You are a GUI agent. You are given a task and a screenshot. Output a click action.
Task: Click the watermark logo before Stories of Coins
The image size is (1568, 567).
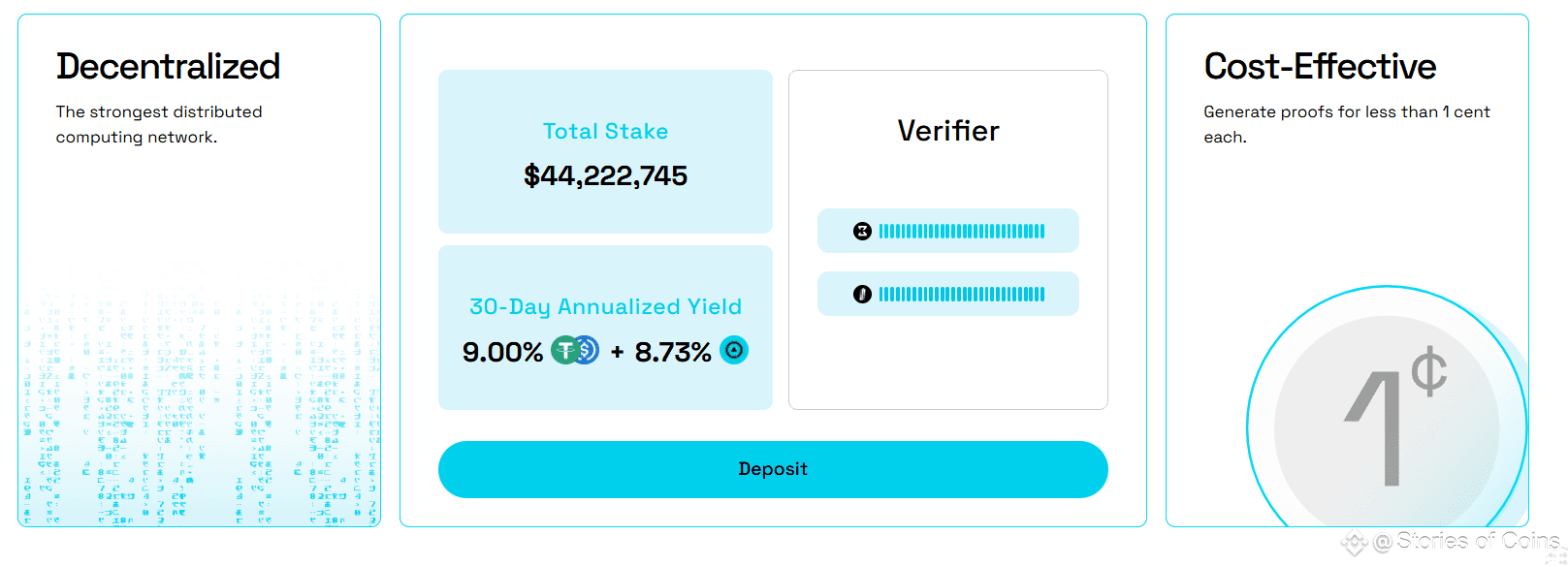coord(1354,543)
